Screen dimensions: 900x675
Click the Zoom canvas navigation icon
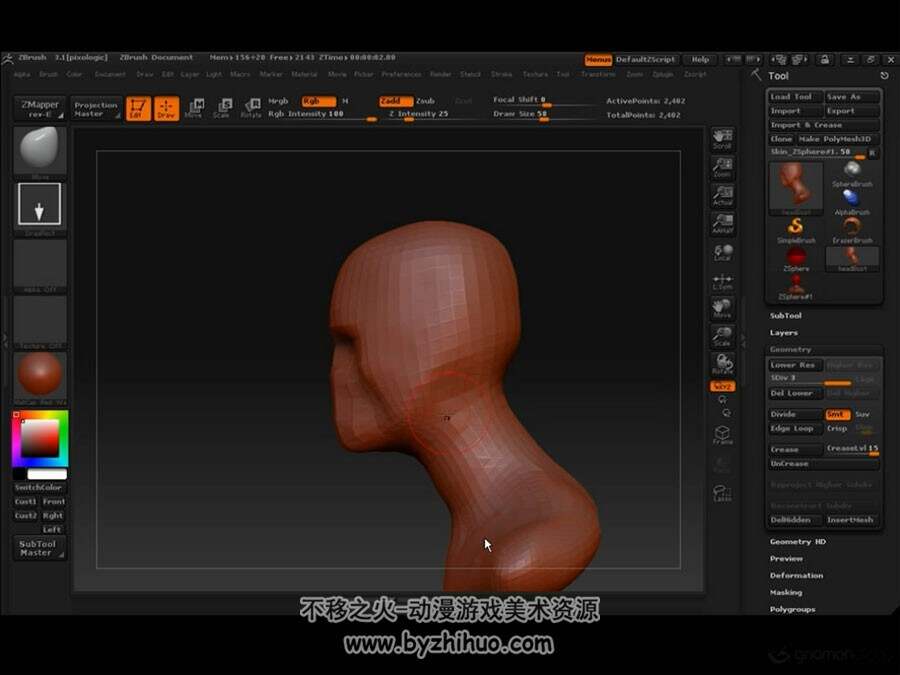pyautogui.click(x=723, y=167)
